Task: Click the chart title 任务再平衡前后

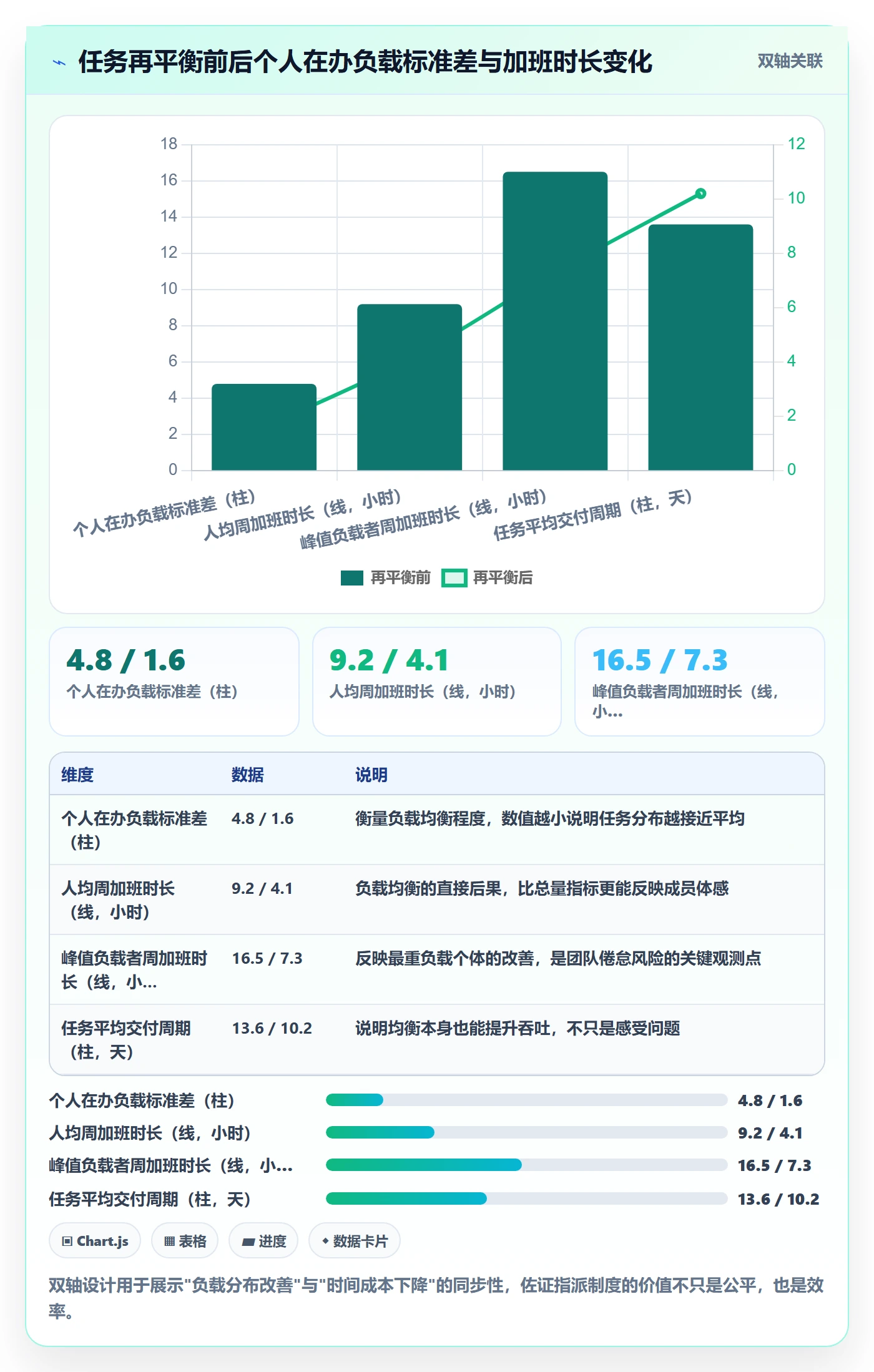Action: click(365, 62)
